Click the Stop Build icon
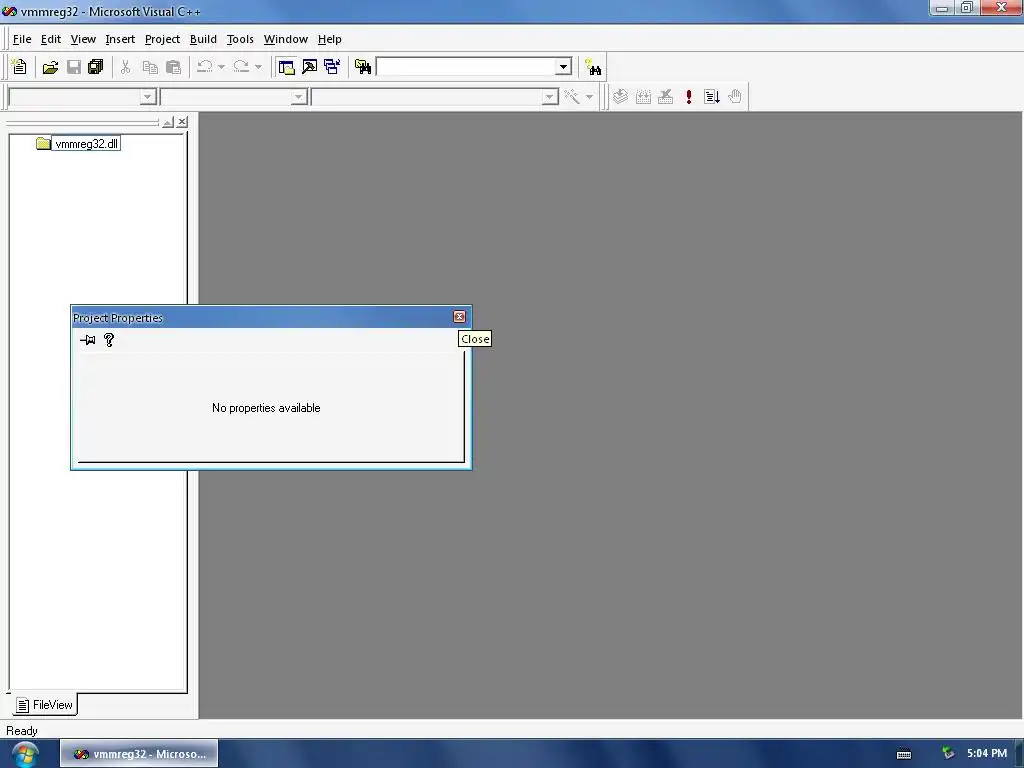The width and height of the screenshot is (1024, 768). 665,97
